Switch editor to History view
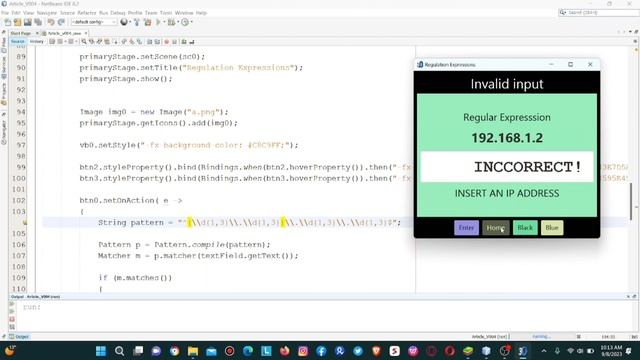 click(36, 42)
